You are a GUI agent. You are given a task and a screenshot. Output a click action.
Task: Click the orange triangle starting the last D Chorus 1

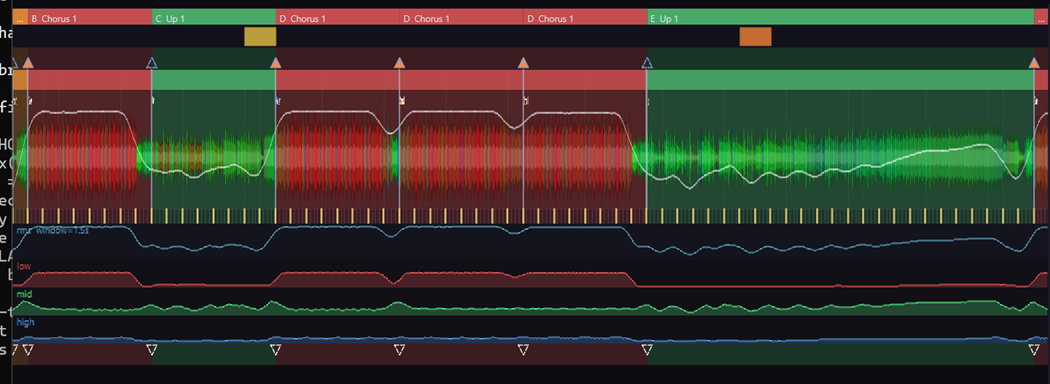523,63
